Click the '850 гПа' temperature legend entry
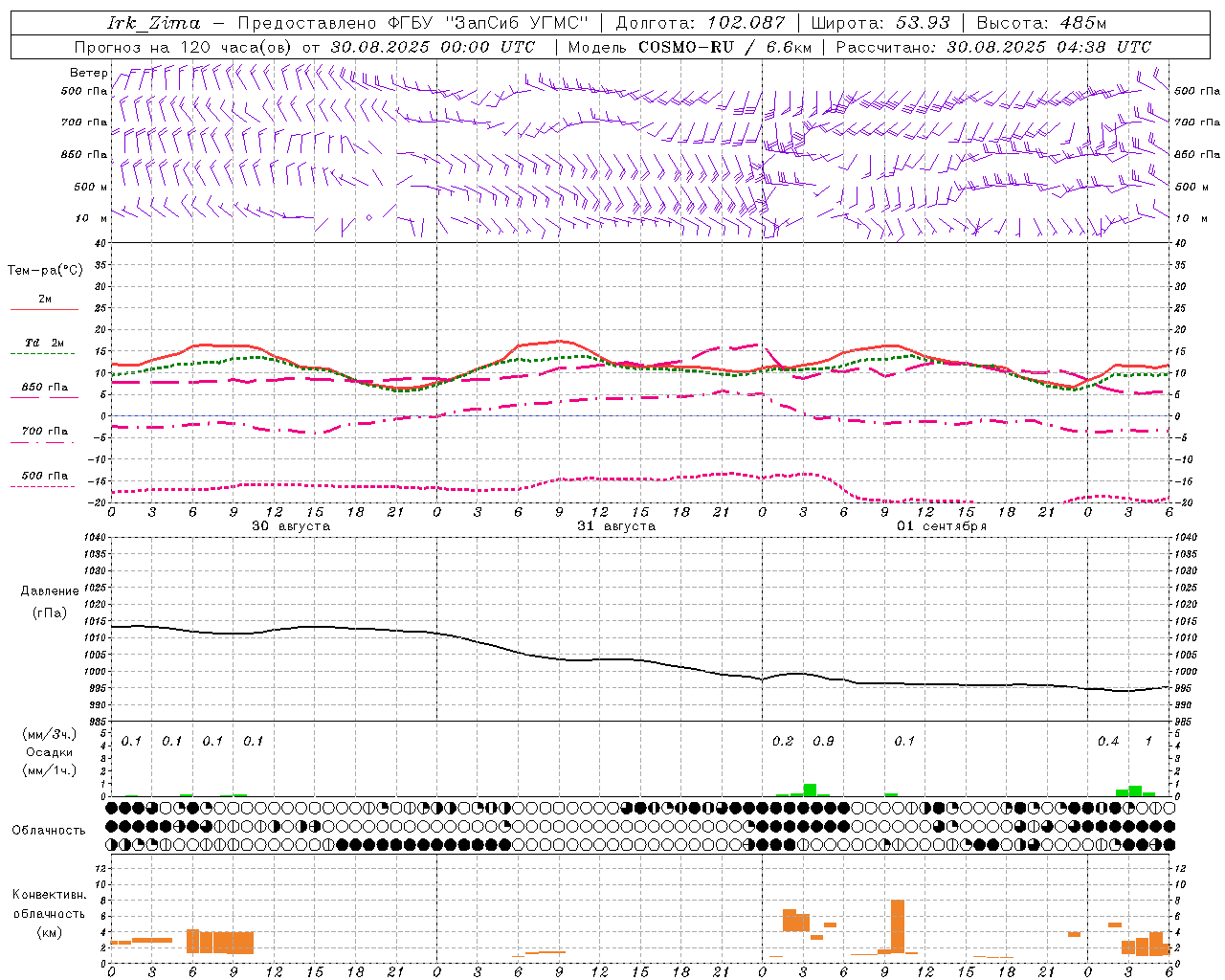 tap(44, 388)
